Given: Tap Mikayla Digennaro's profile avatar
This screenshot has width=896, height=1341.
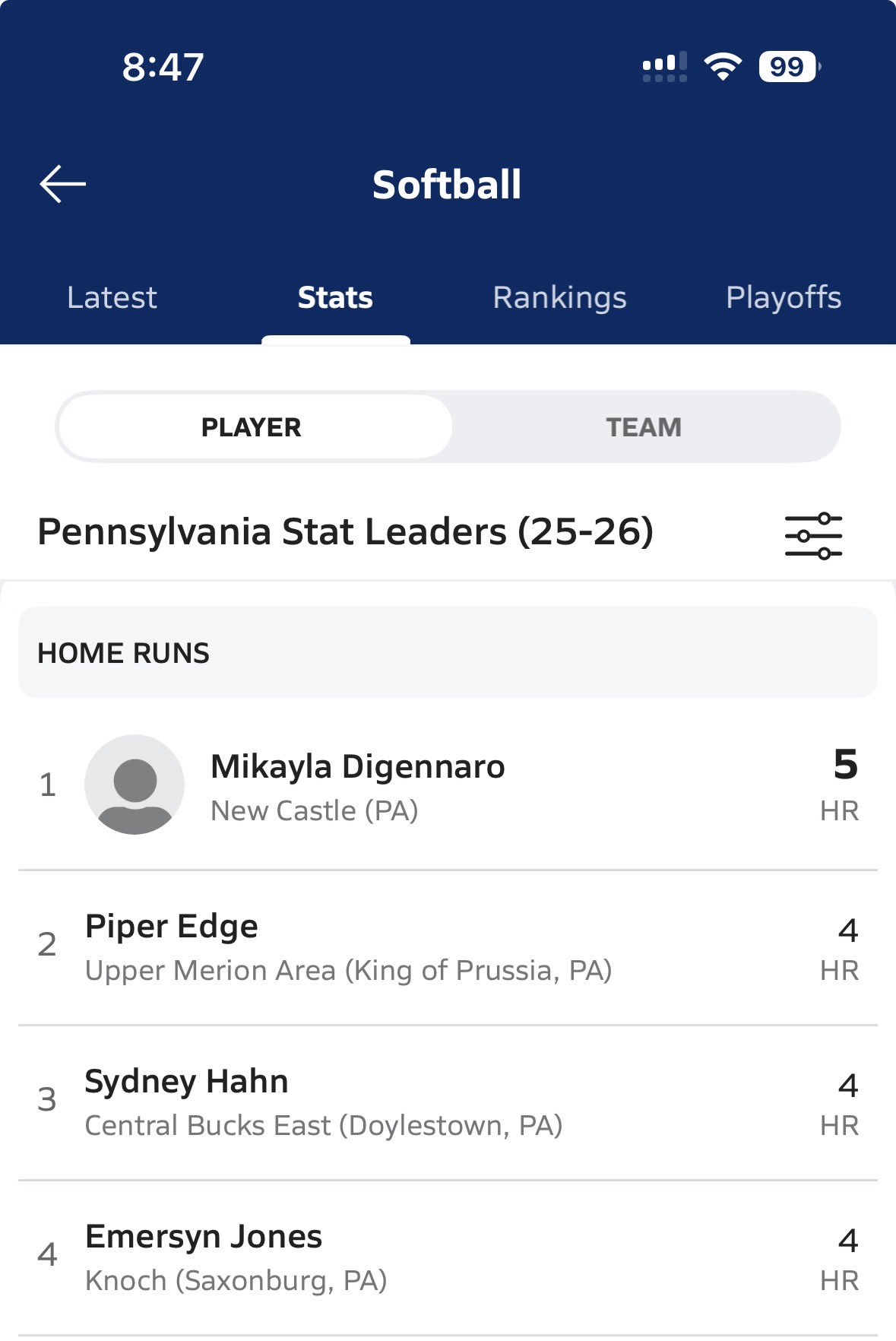Looking at the screenshot, I should [x=135, y=785].
